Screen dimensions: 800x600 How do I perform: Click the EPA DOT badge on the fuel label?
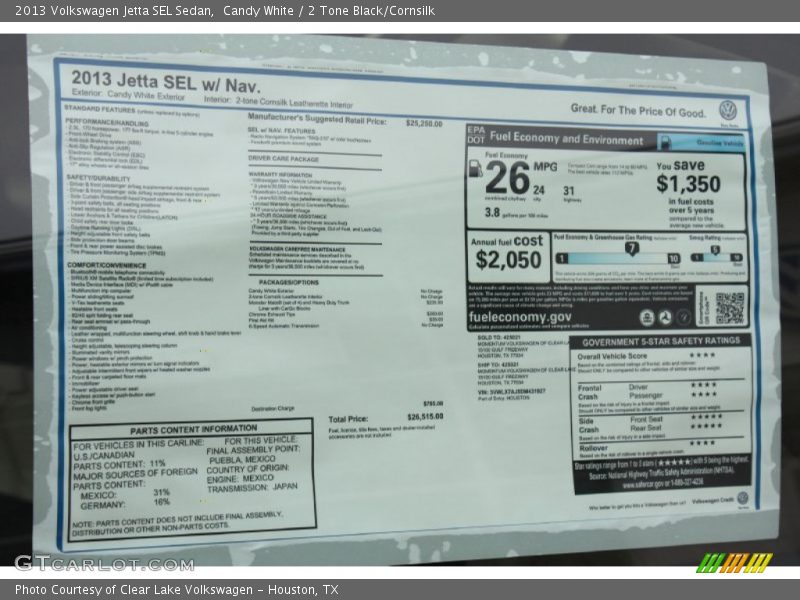[x=476, y=135]
